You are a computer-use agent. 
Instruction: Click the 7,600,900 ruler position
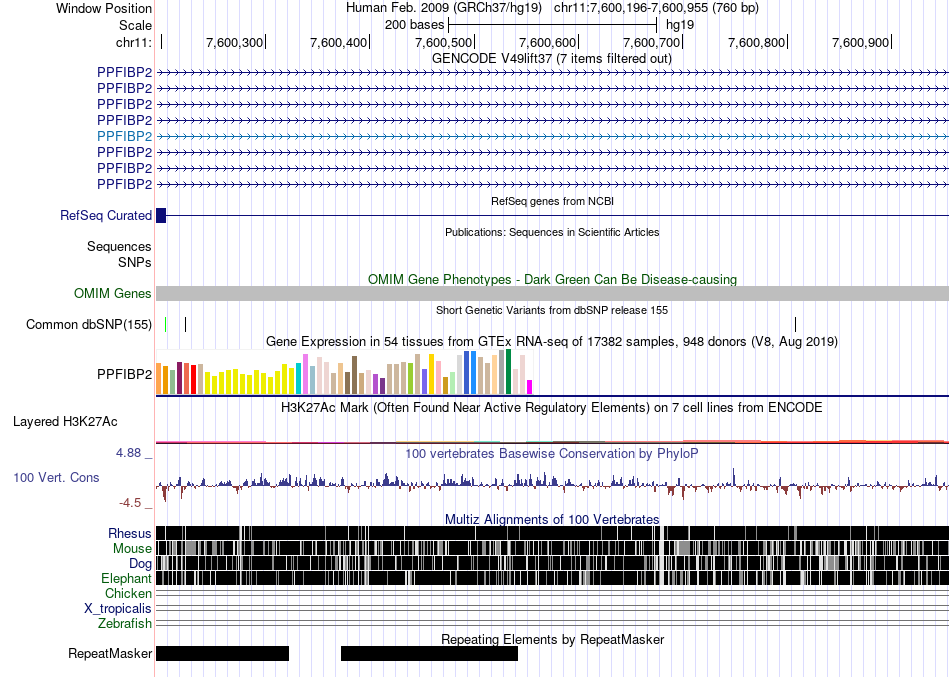(x=860, y=42)
